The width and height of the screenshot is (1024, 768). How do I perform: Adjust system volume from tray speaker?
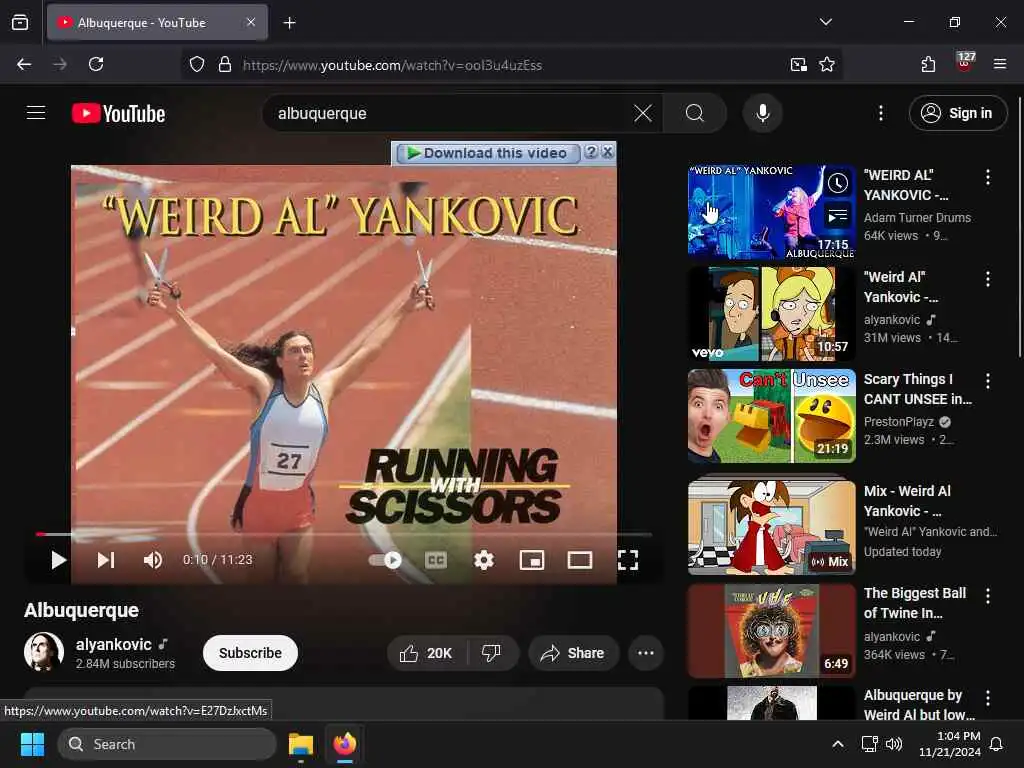point(893,744)
